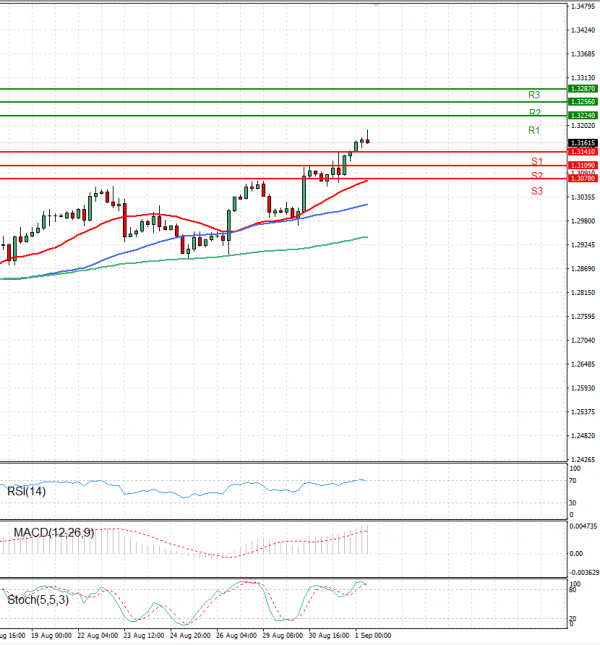600x645 pixels.
Task: Click the S2 support label
Action: pos(537,175)
